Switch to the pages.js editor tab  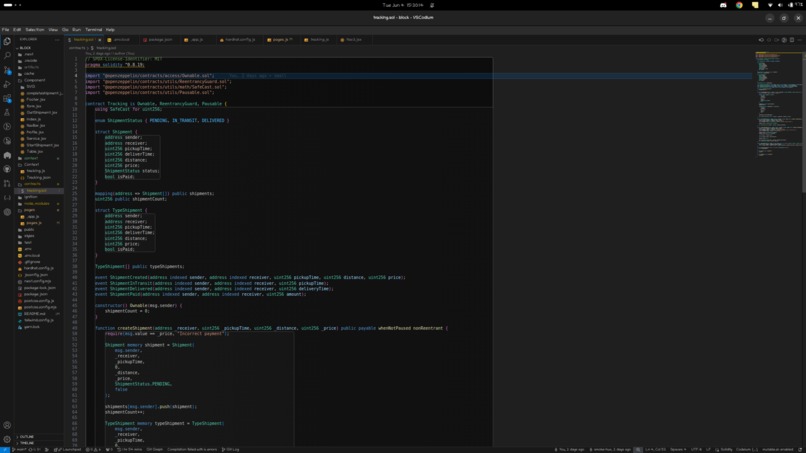pyautogui.click(x=280, y=40)
